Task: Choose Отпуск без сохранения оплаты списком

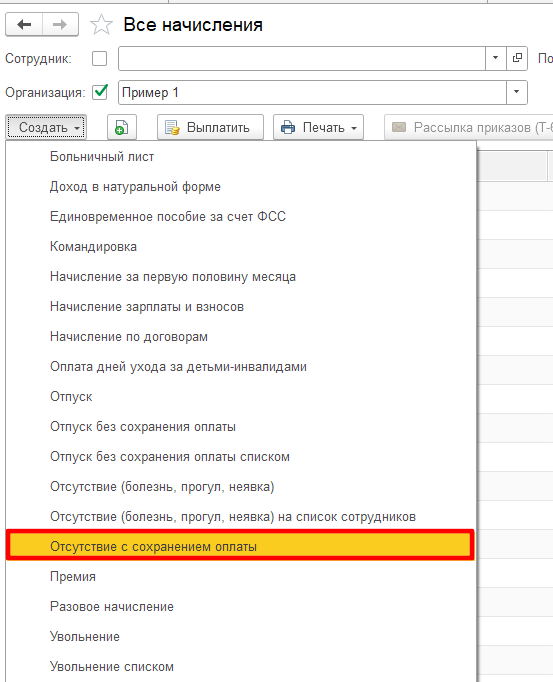Action: coord(241,457)
